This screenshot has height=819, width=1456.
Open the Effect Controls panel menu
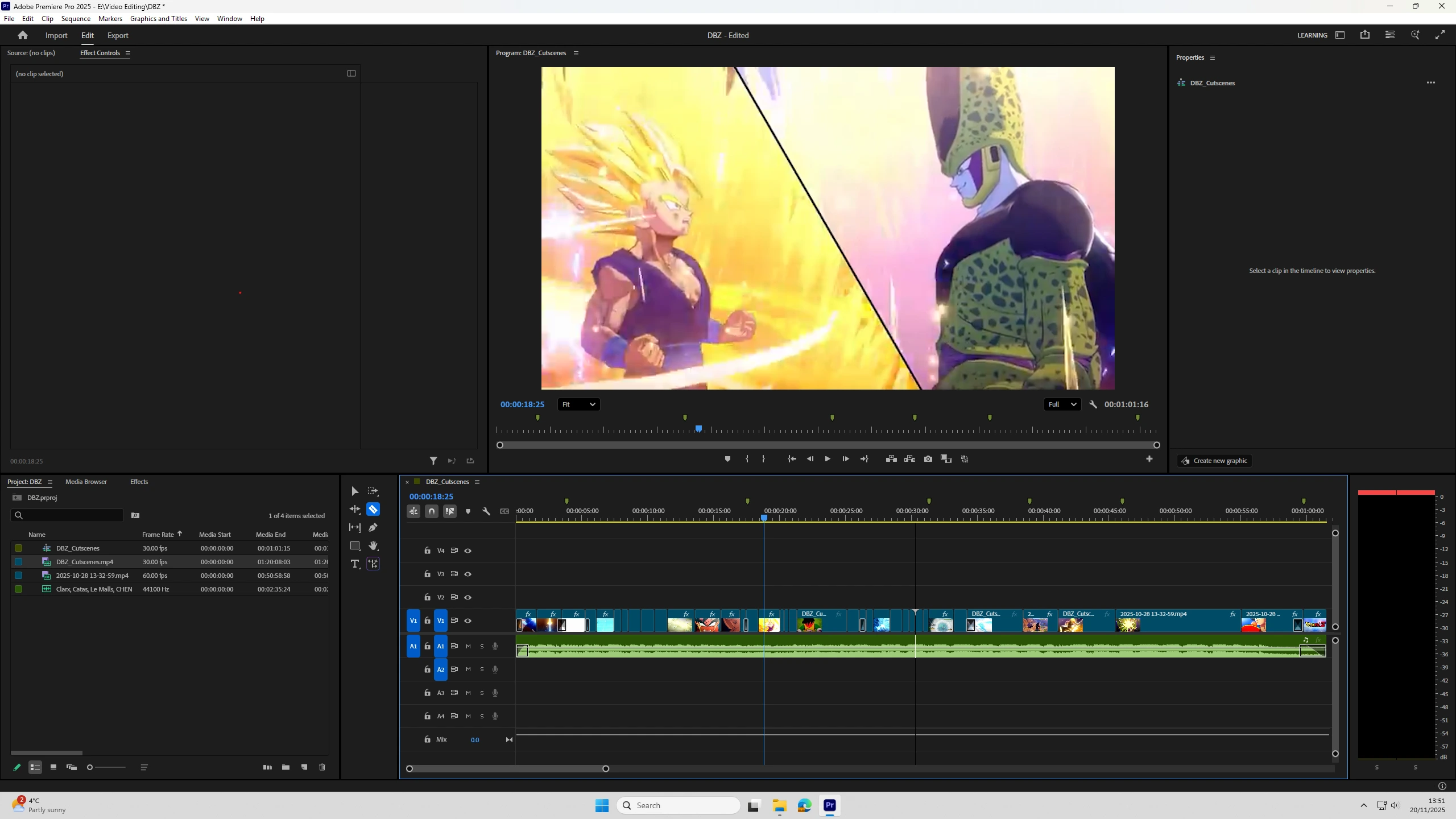click(x=128, y=53)
